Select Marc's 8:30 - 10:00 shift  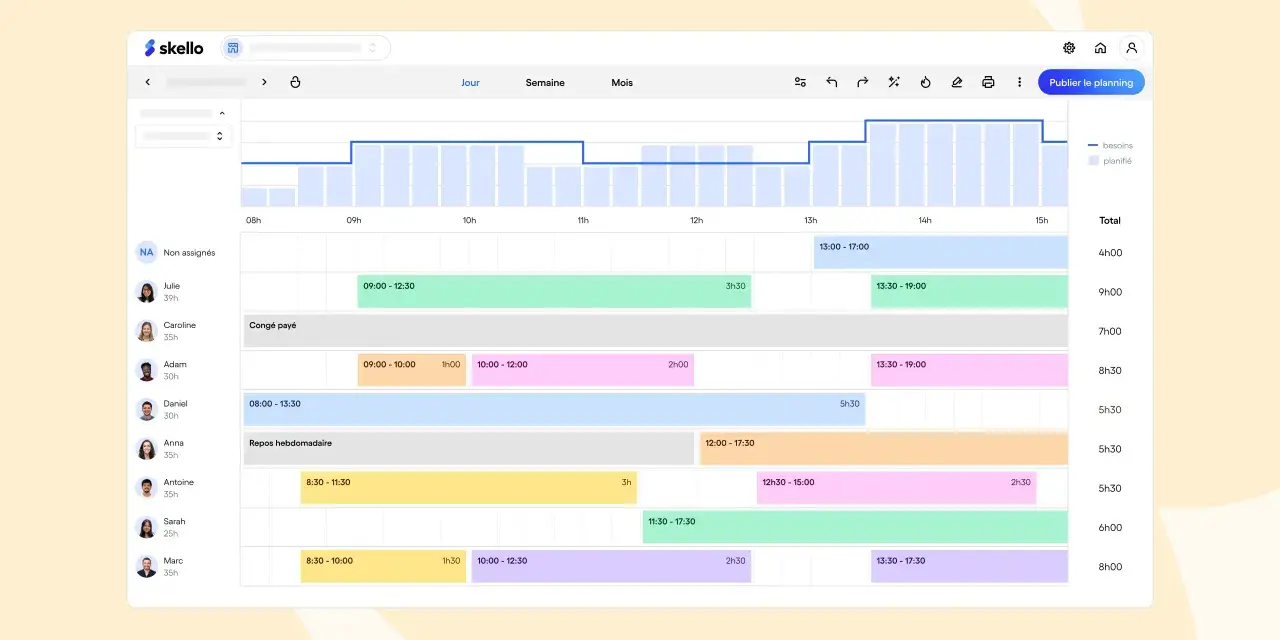point(383,566)
